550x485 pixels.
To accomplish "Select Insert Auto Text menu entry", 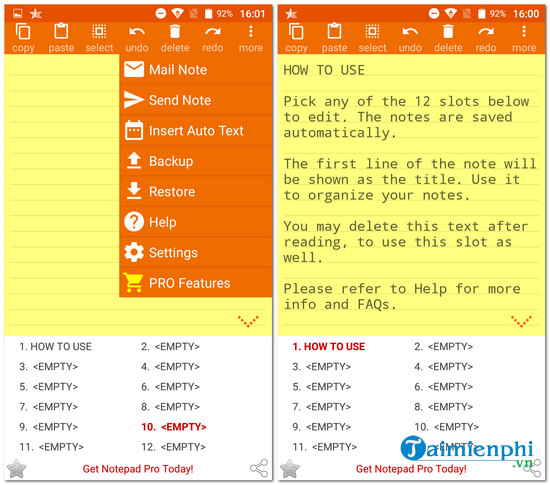I will click(196, 130).
